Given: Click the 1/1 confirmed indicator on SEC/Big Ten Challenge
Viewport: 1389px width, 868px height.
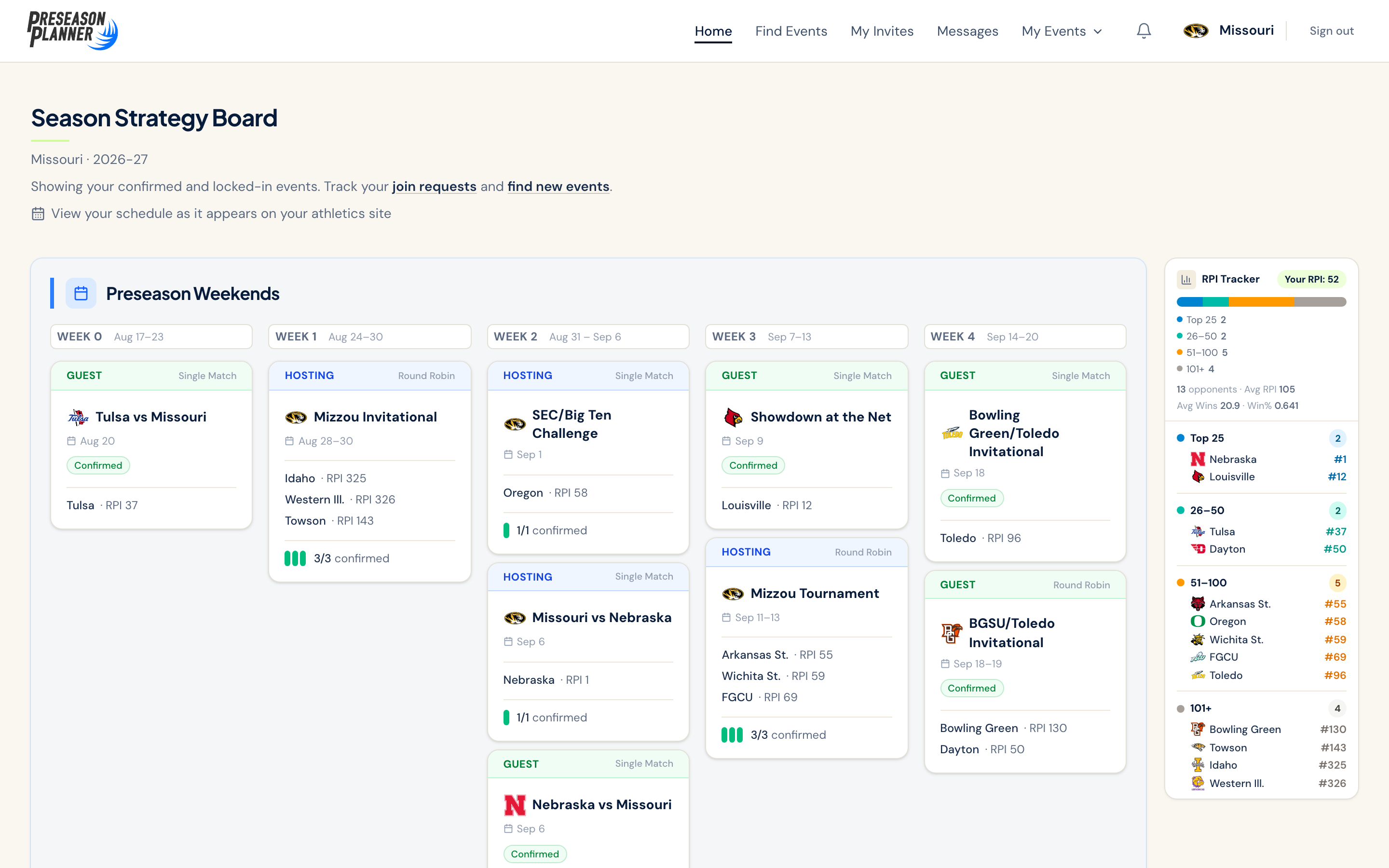Looking at the screenshot, I should (x=545, y=530).
